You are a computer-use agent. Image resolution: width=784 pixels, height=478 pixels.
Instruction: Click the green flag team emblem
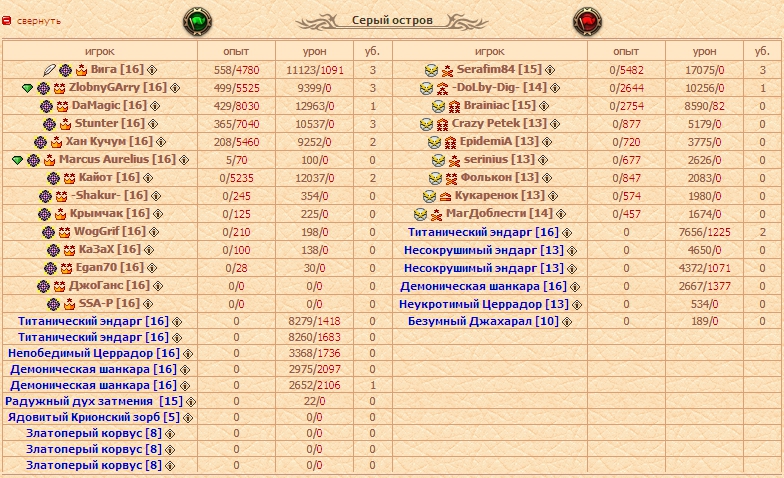(198, 22)
